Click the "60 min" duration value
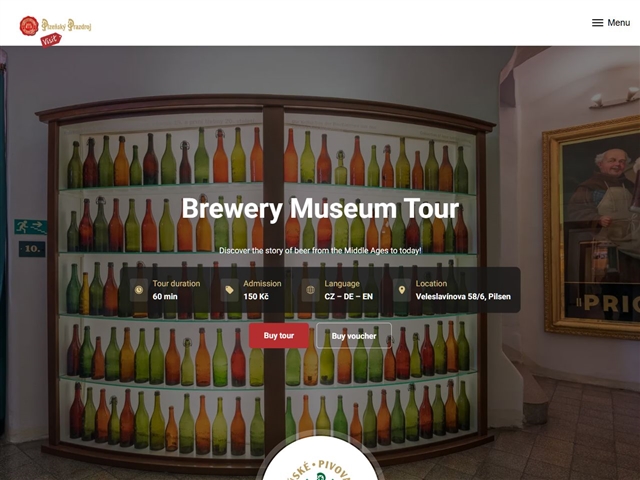Screen dimensions: 640x480 tap(165, 297)
